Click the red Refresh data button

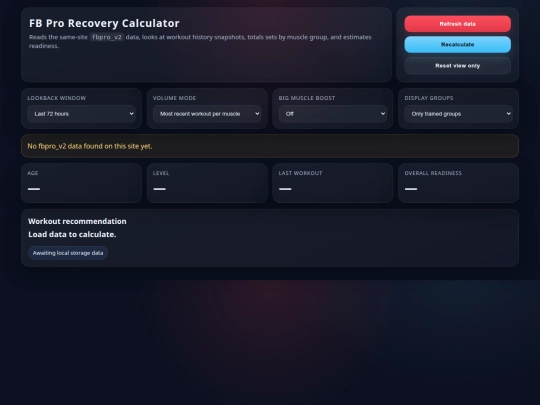pos(457,24)
